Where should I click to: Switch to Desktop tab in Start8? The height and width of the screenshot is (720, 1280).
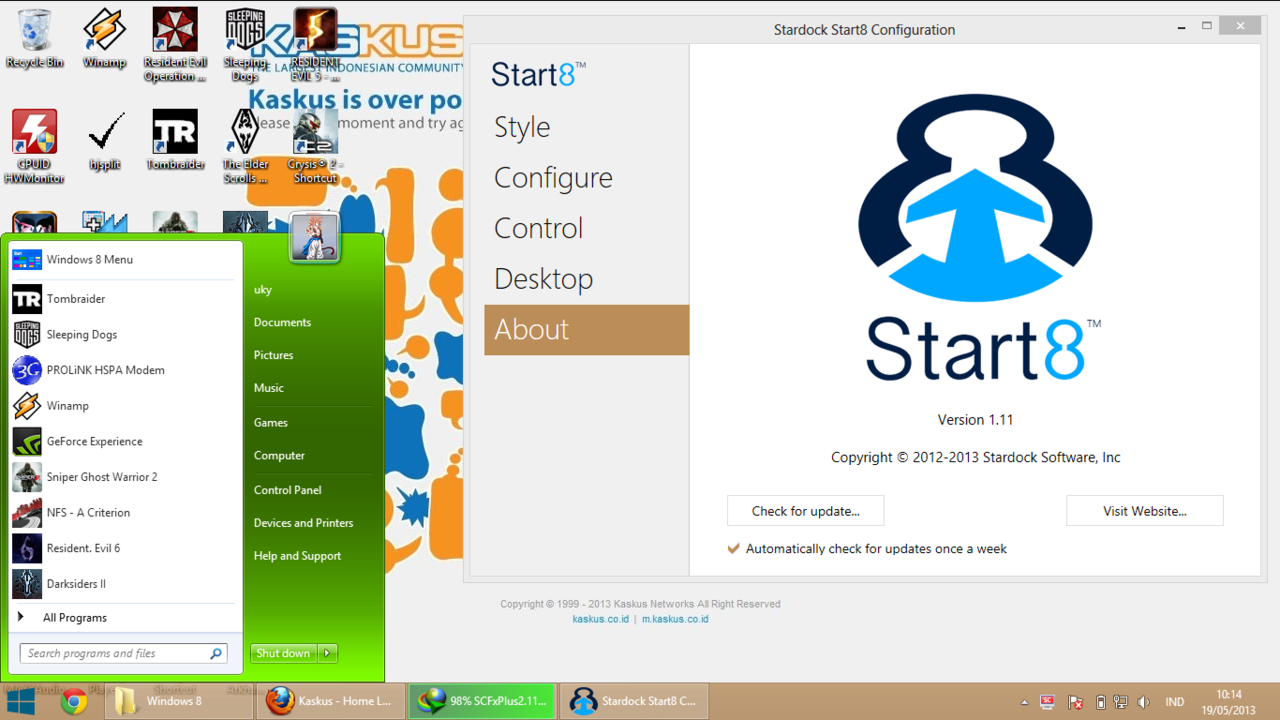click(586, 279)
